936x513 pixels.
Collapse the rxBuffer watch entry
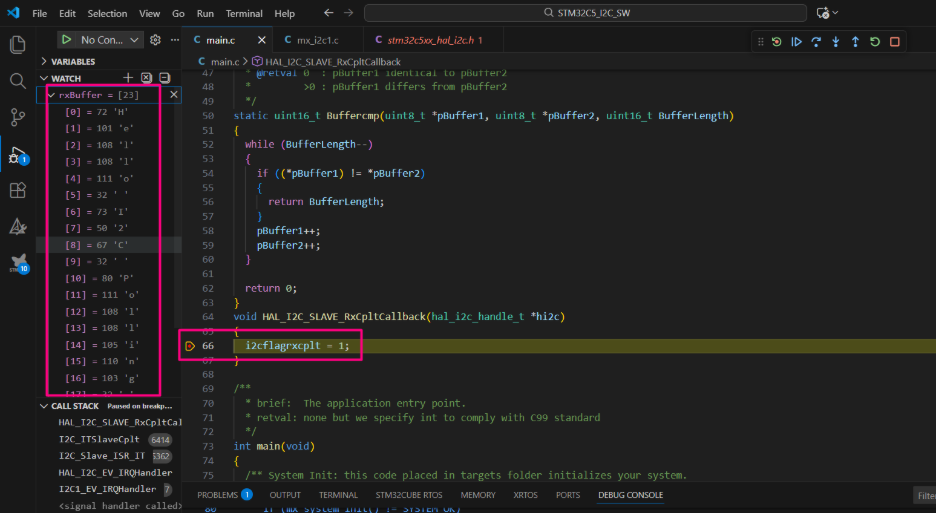[51, 95]
